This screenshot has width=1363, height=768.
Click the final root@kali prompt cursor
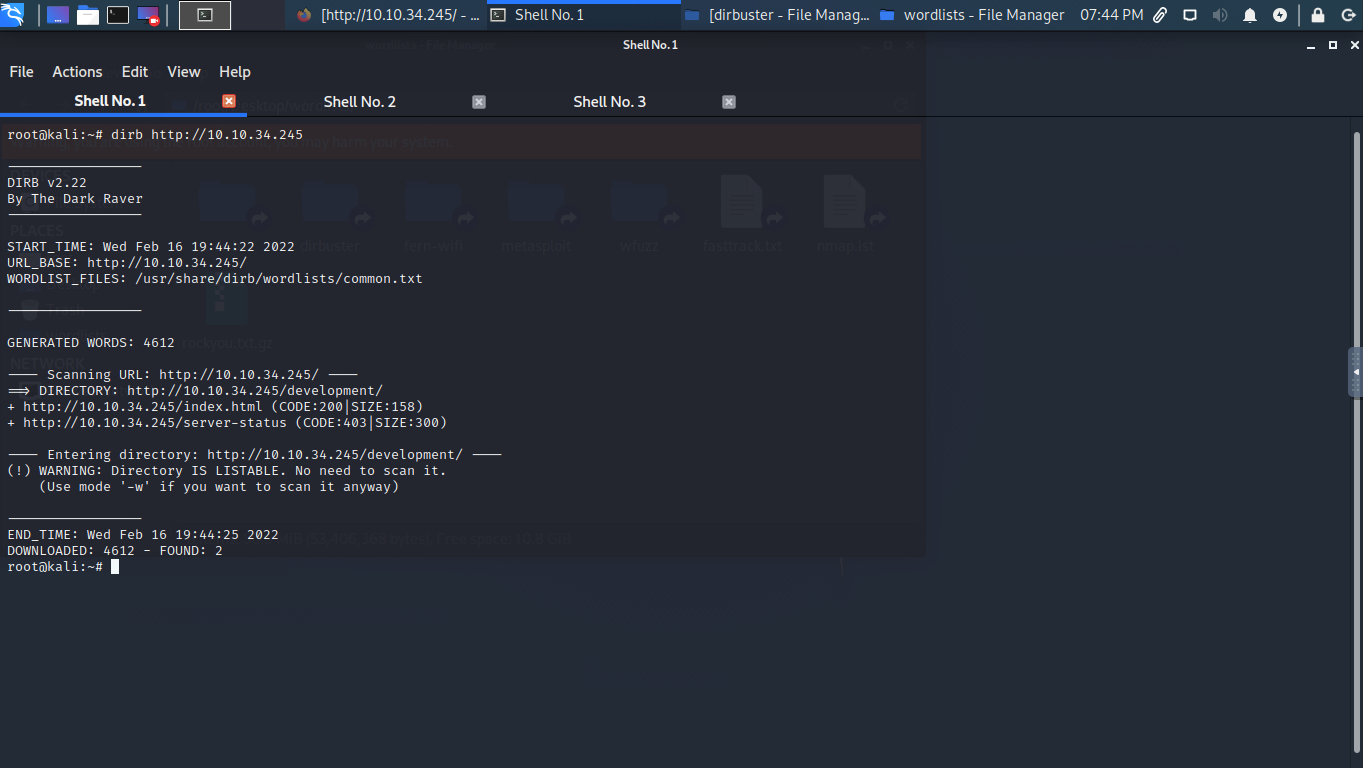point(115,566)
